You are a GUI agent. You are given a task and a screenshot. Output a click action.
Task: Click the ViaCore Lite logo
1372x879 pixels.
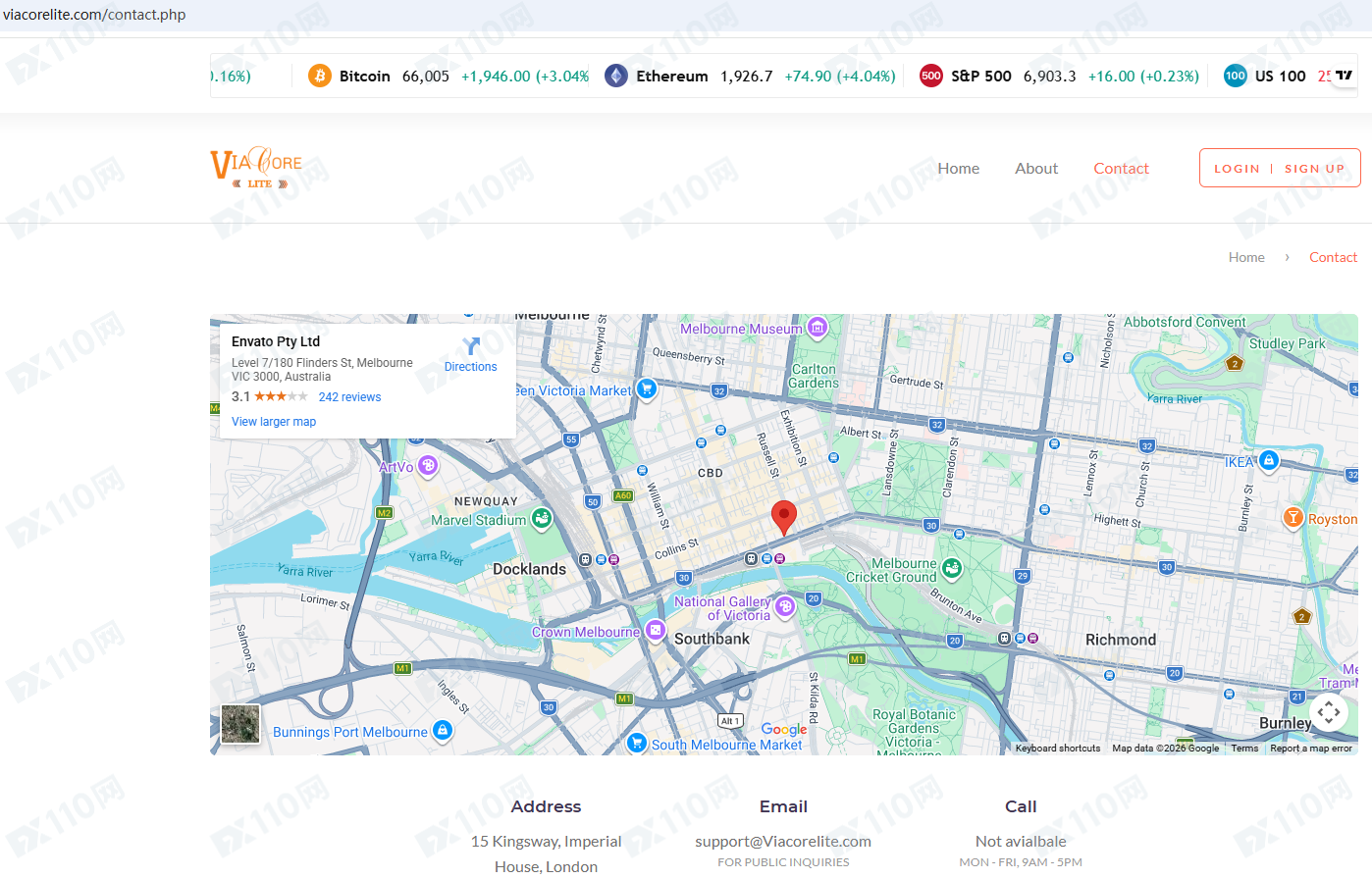pos(256,168)
